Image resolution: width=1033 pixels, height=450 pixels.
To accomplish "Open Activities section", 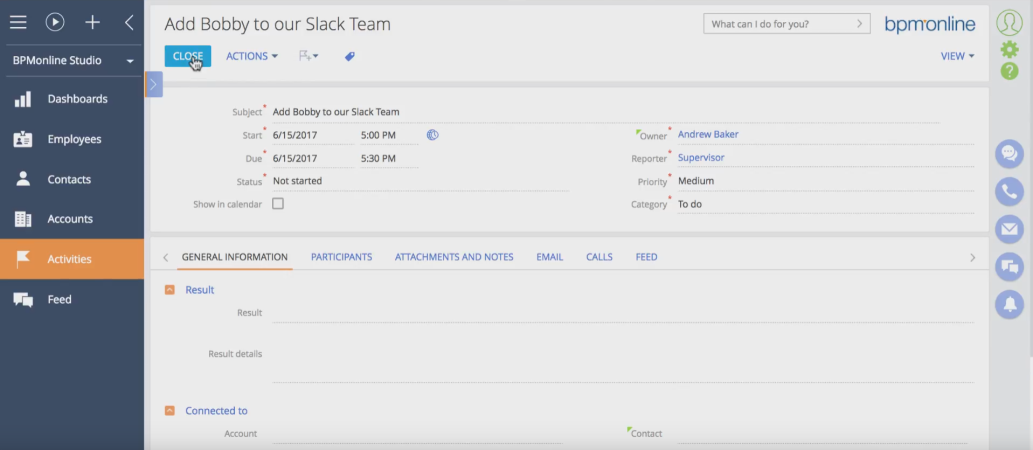I will [72, 259].
